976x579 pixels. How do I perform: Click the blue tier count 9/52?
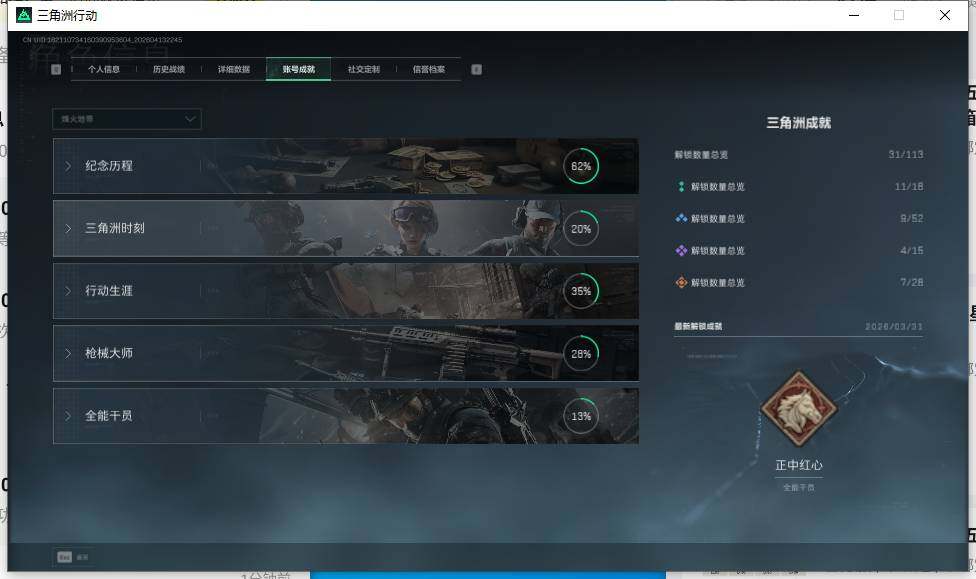pos(912,219)
